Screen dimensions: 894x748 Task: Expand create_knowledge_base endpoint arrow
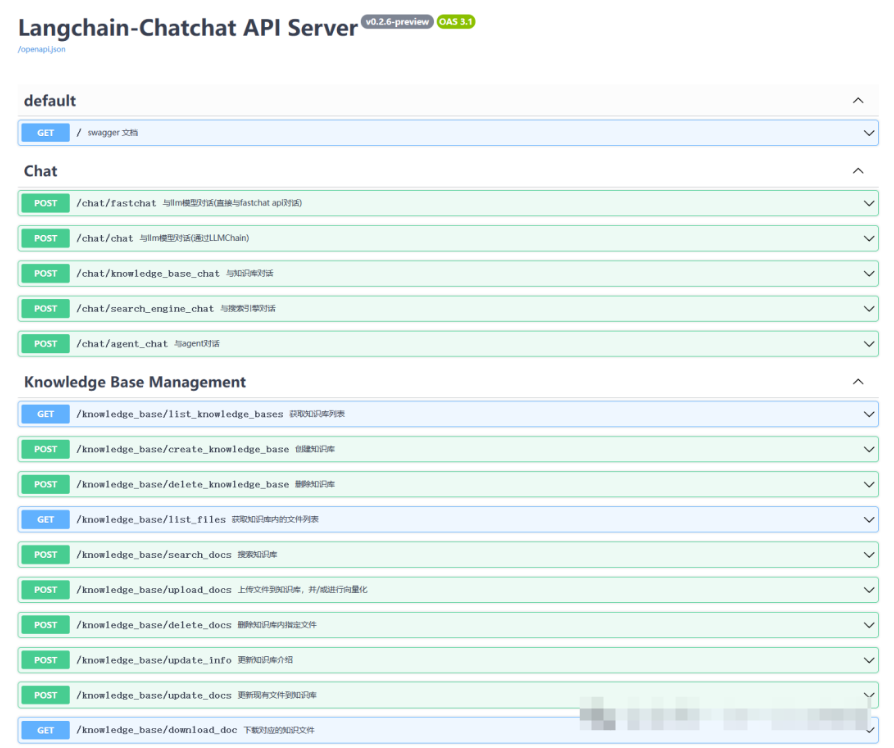(869, 449)
